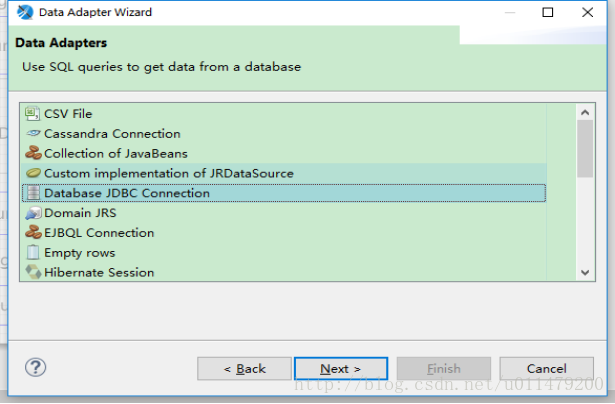Return with the Back button
Viewport: 615px width, 404px height.
point(244,369)
